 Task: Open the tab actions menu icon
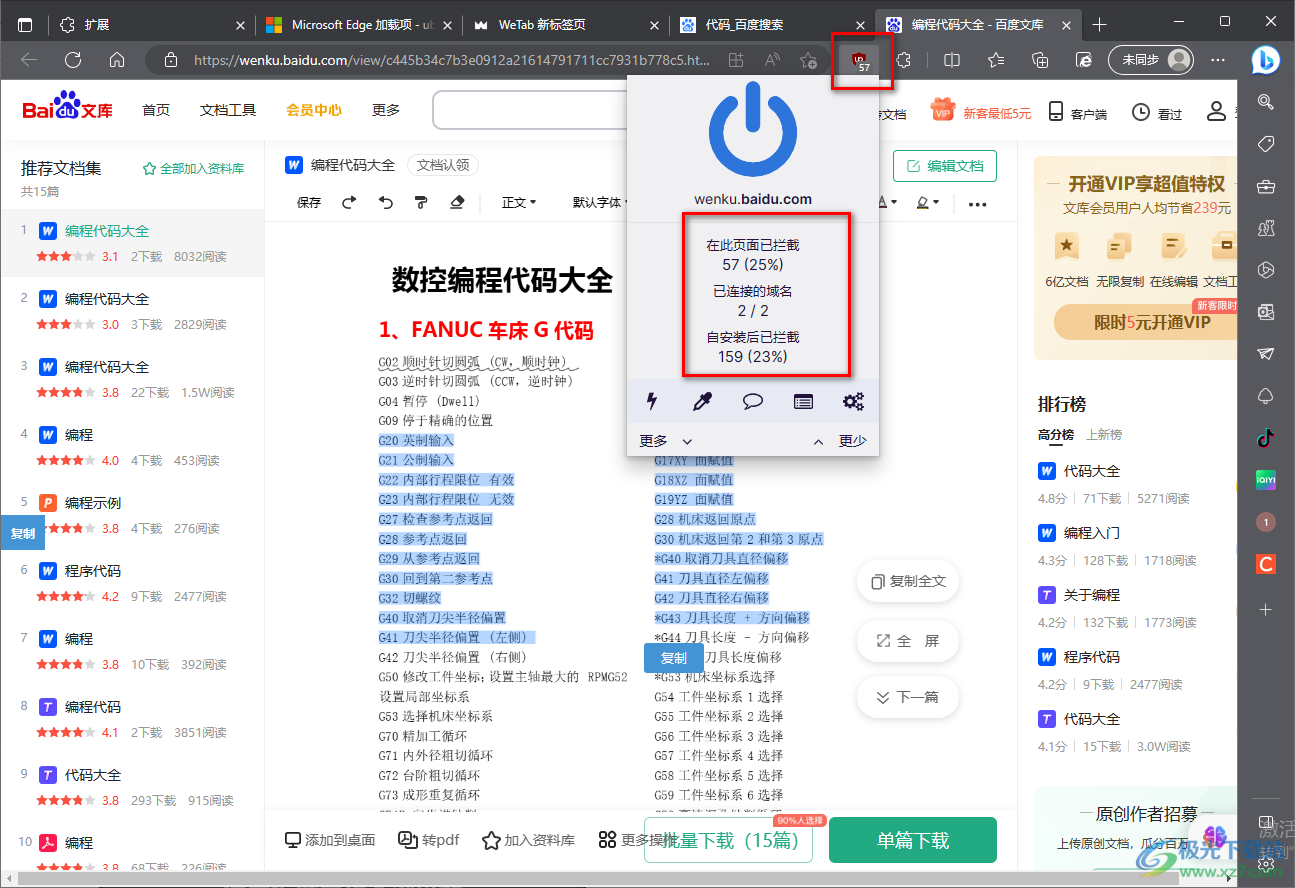coord(25,24)
